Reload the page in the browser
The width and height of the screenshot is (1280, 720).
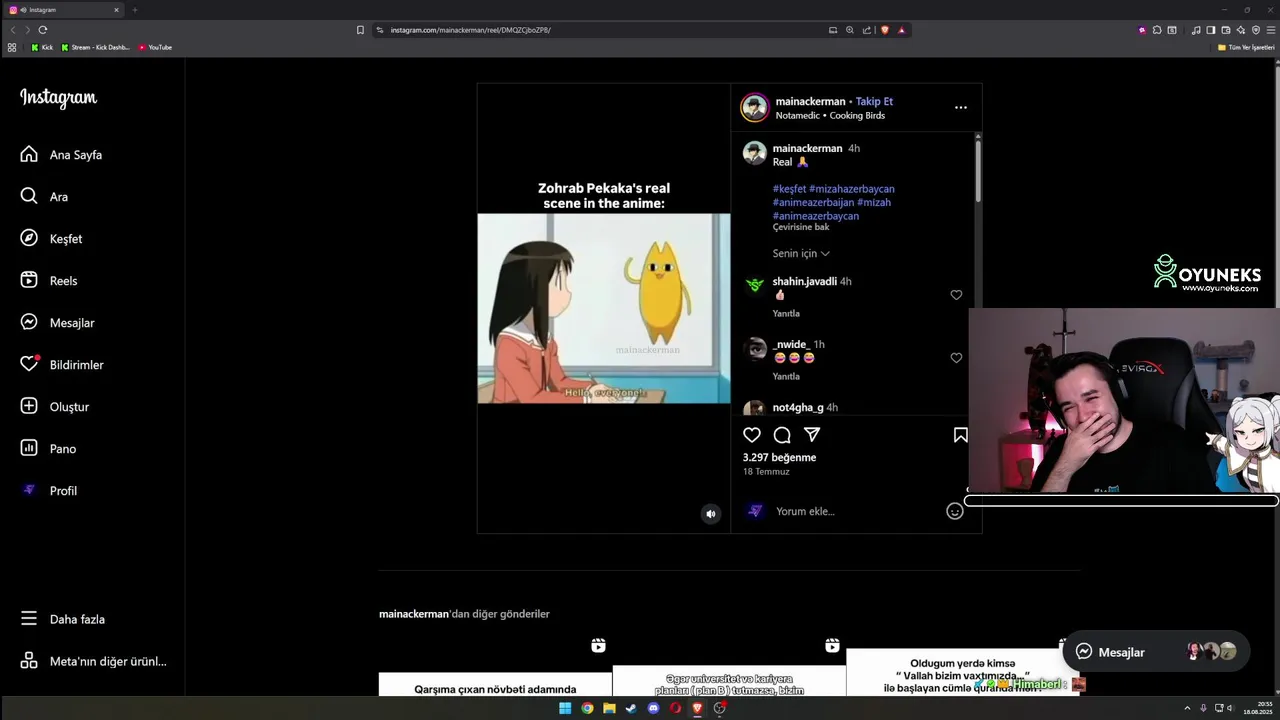click(x=43, y=30)
